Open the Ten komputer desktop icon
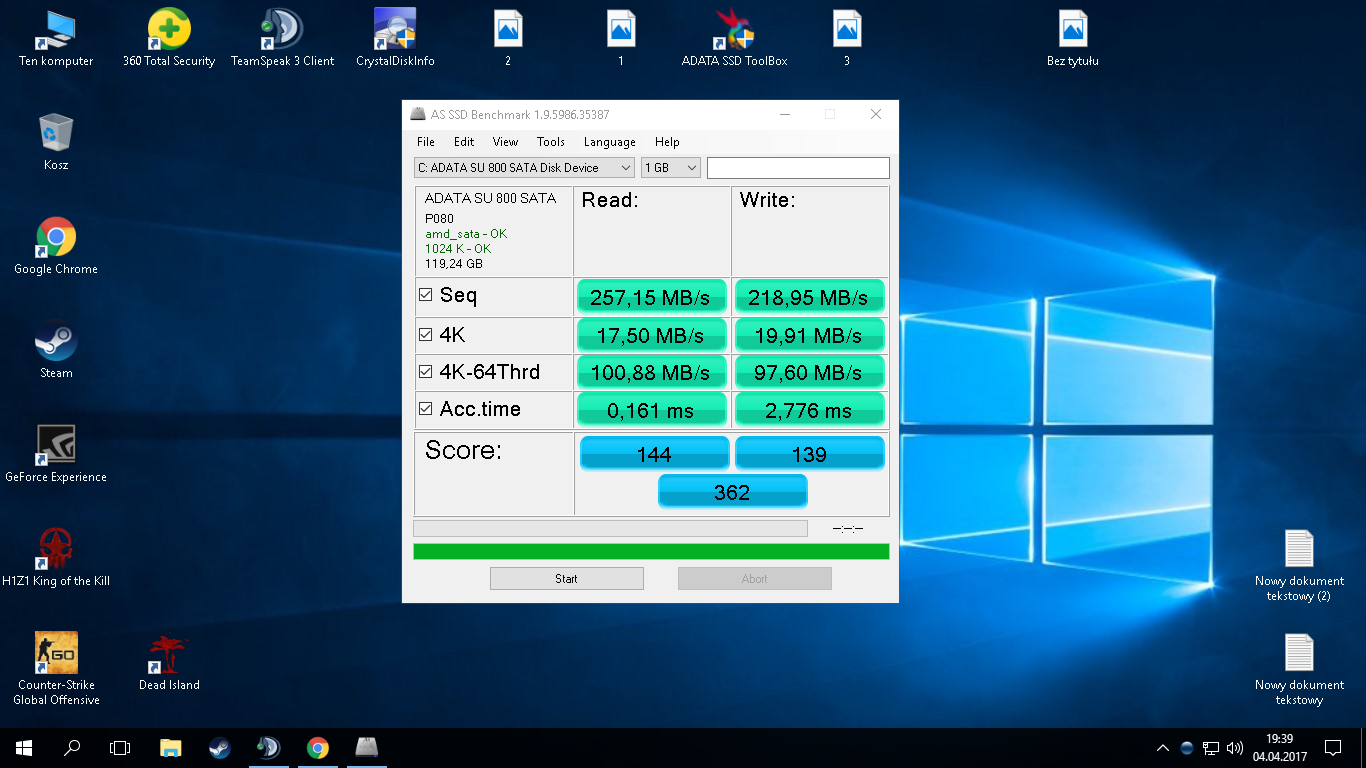 [56, 39]
